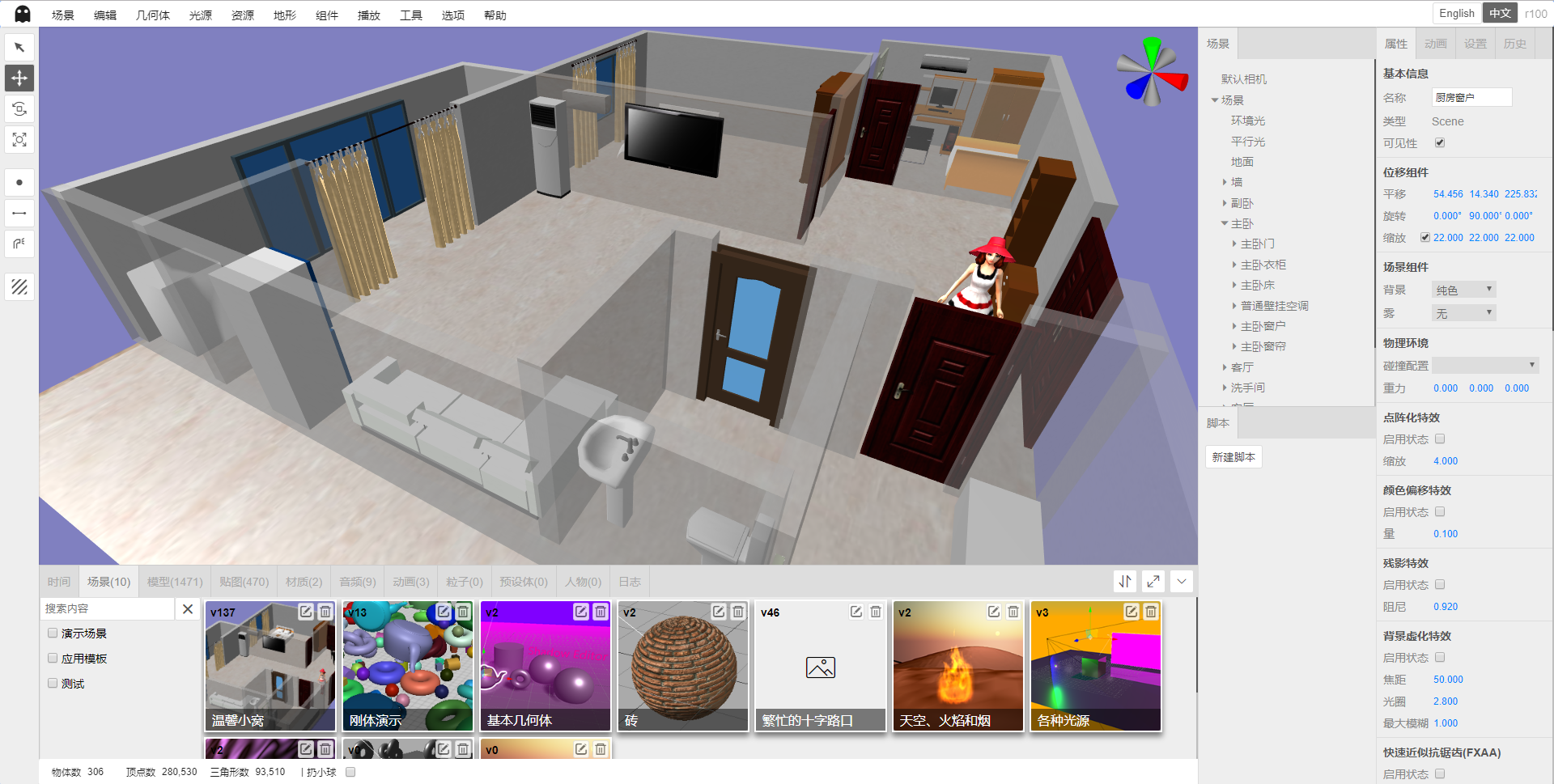This screenshot has width=1554, height=784.
Task: Open the 几何体 menu
Action: pos(153,15)
